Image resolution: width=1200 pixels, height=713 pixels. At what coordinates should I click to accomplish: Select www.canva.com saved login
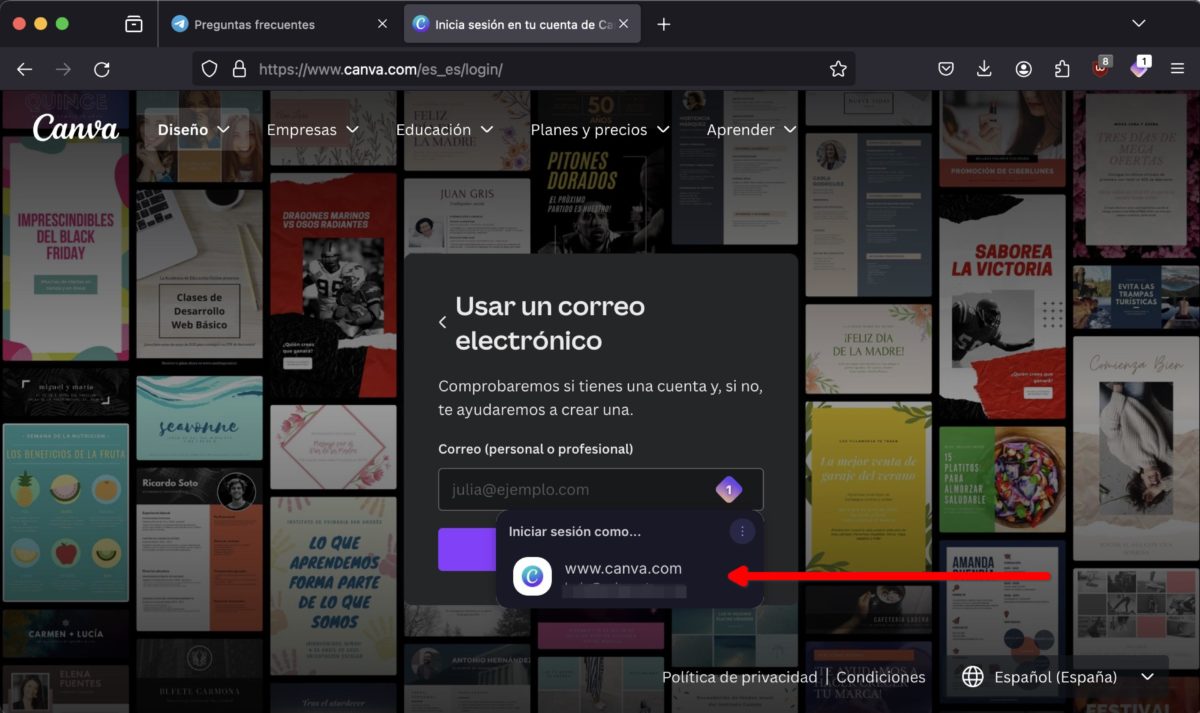point(630,577)
